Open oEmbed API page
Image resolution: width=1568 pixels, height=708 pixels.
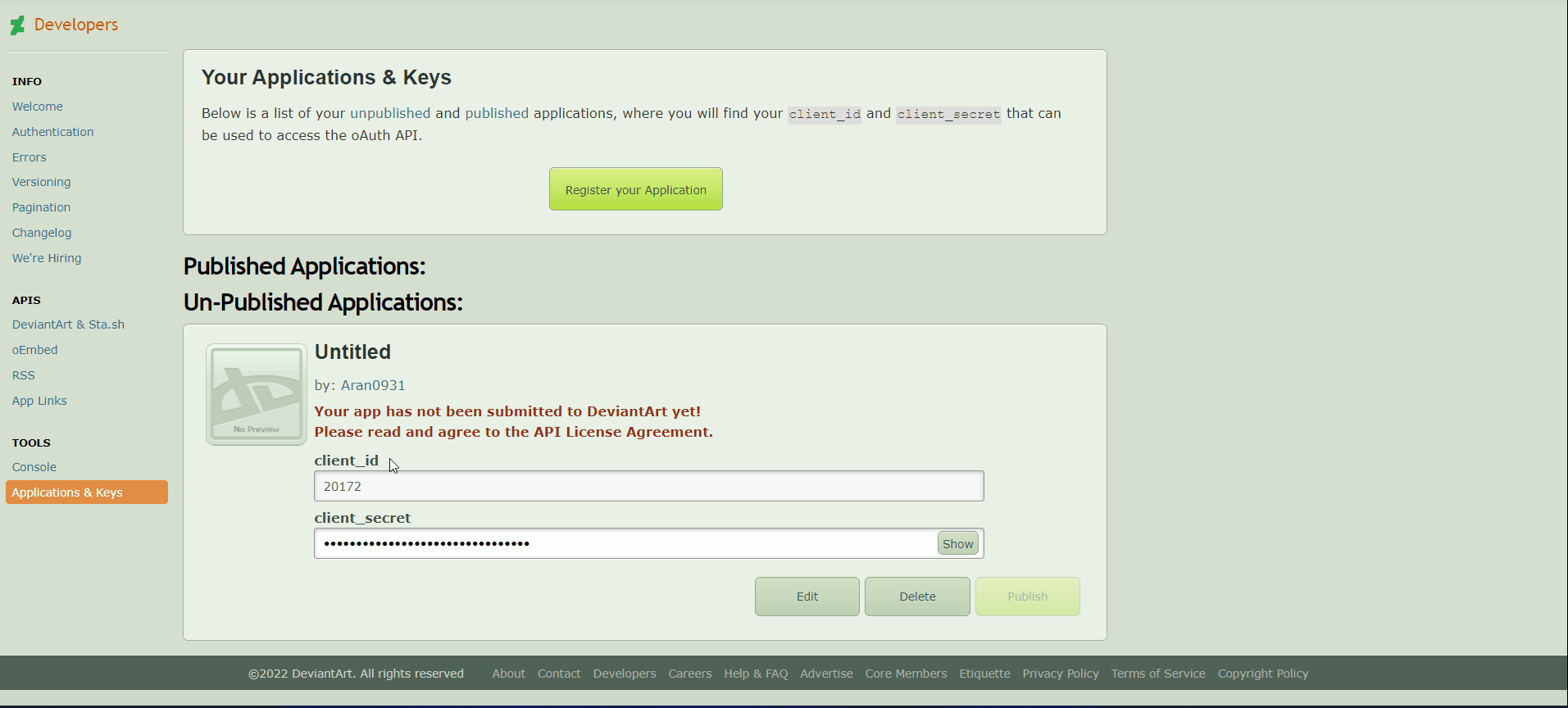tap(35, 350)
